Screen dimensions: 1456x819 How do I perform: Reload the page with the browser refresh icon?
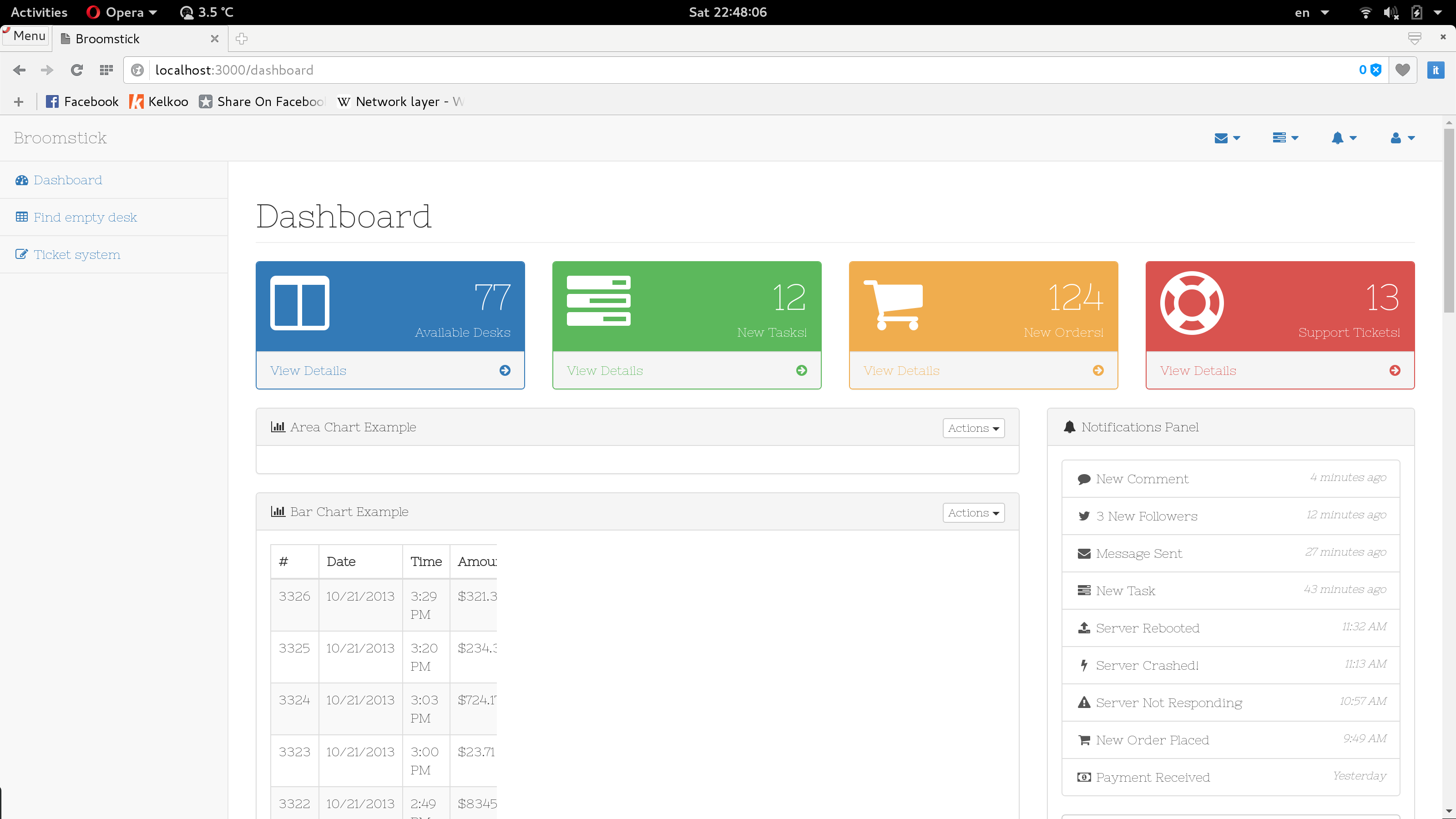coord(76,70)
